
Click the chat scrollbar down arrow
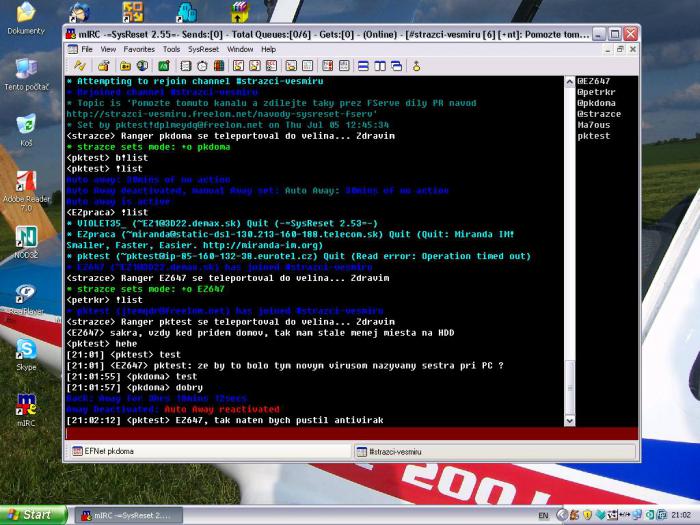[x=570, y=421]
